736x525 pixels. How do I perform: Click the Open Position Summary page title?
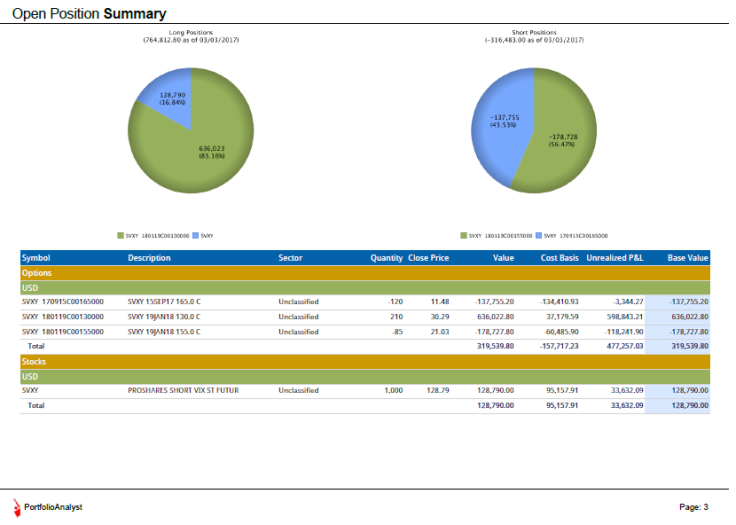click(89, 14)
